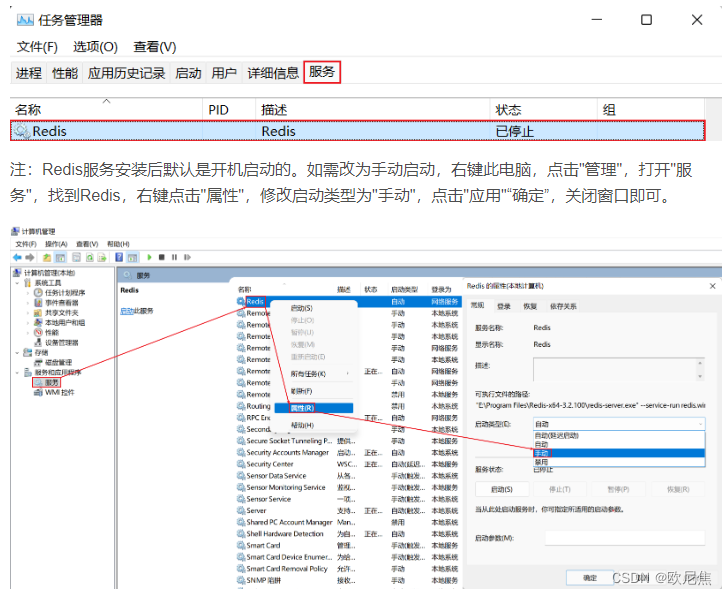Choose 自动(延迟启动) in the startup type list
Image resolution: width=727 pixels, height=595 pixels.
point(619,435)
